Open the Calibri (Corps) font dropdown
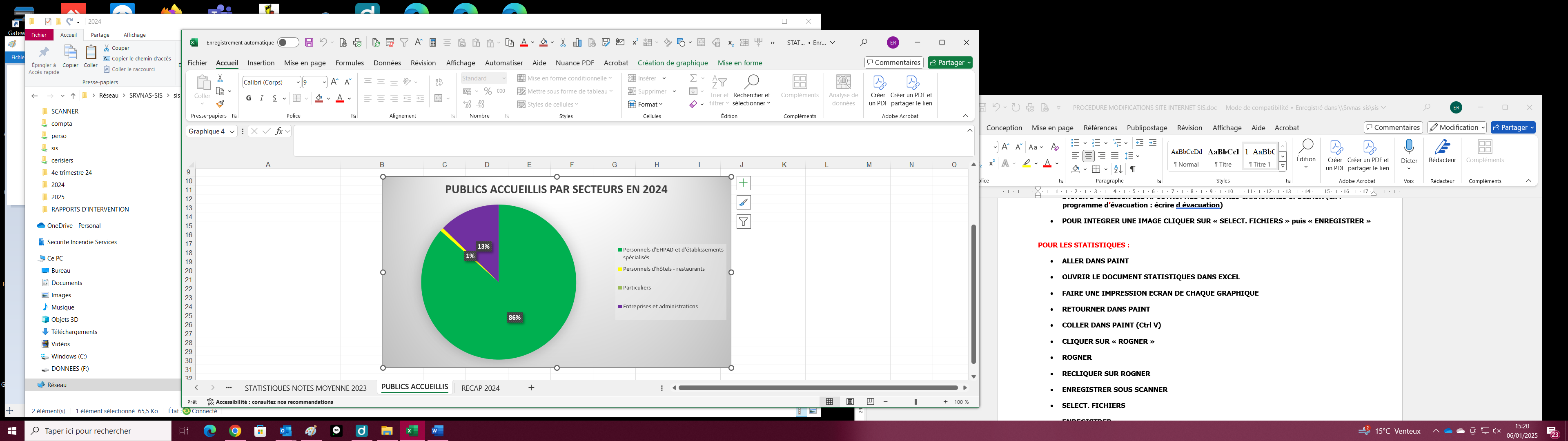The height and width of the screenshot is (441, 1568). click(x=298, y=82)
